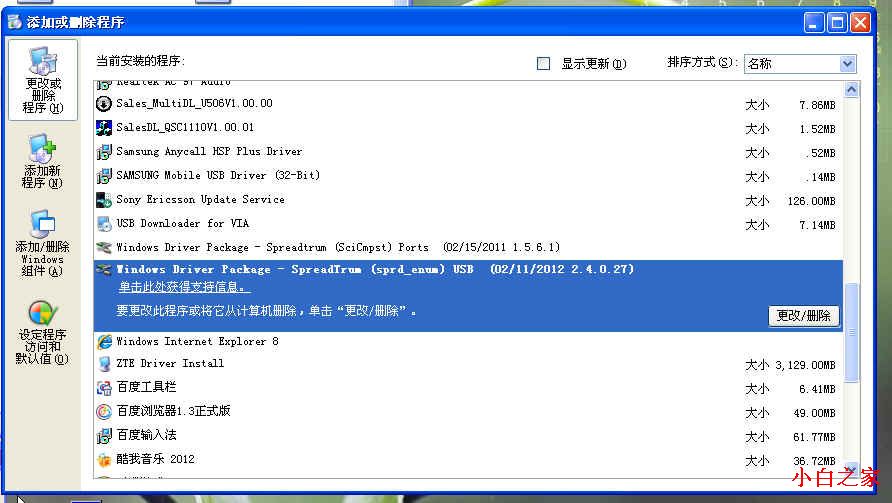Click the 3,129.00MB size value
892x503 pixels.
pos(806,365)
